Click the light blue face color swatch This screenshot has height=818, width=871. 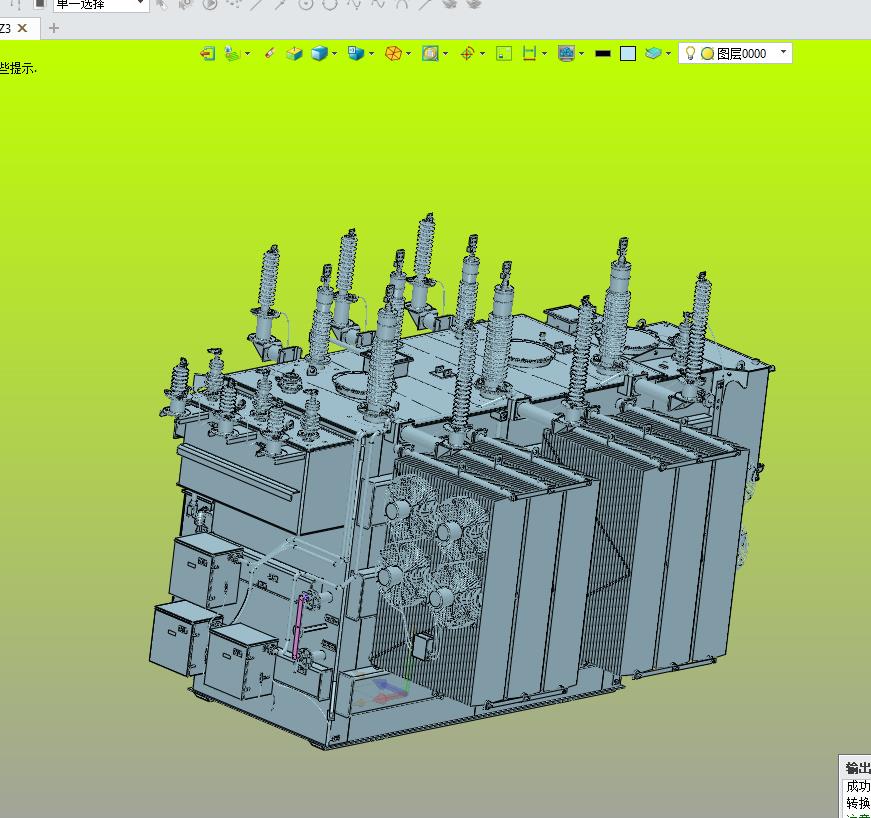pos(628,53)
